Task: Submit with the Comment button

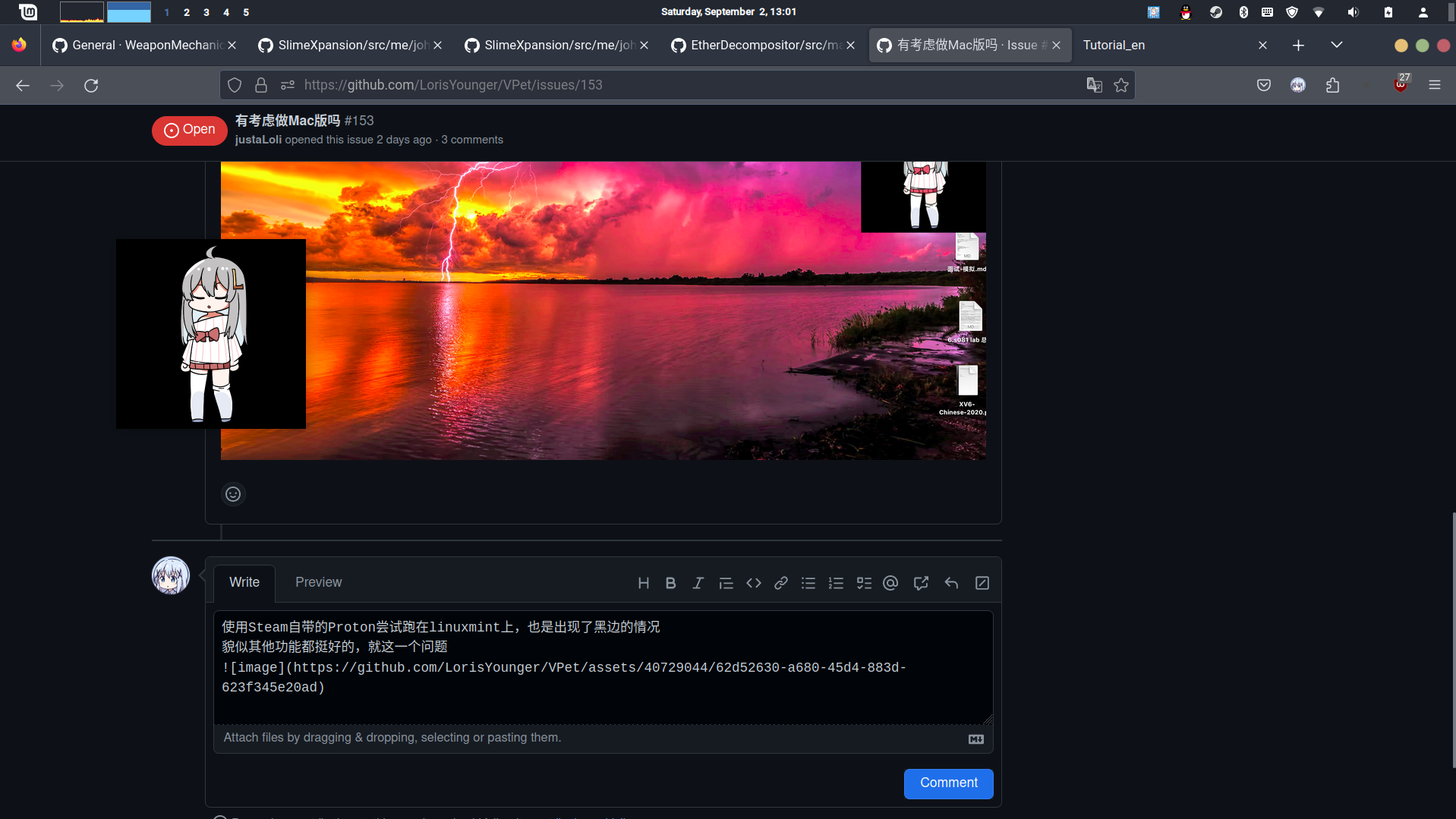Action: point(947,783)
